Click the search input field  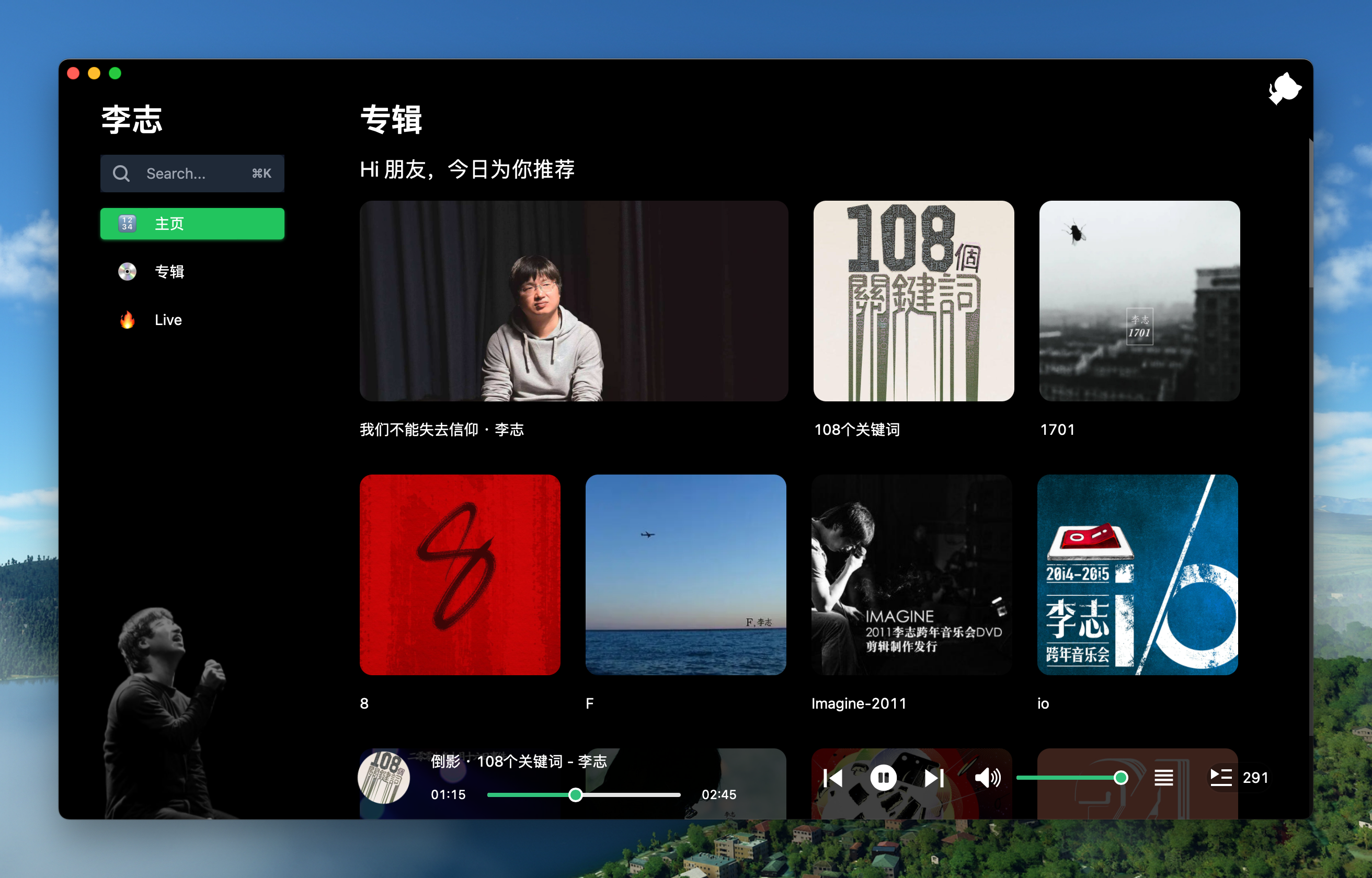coord(194,174)
